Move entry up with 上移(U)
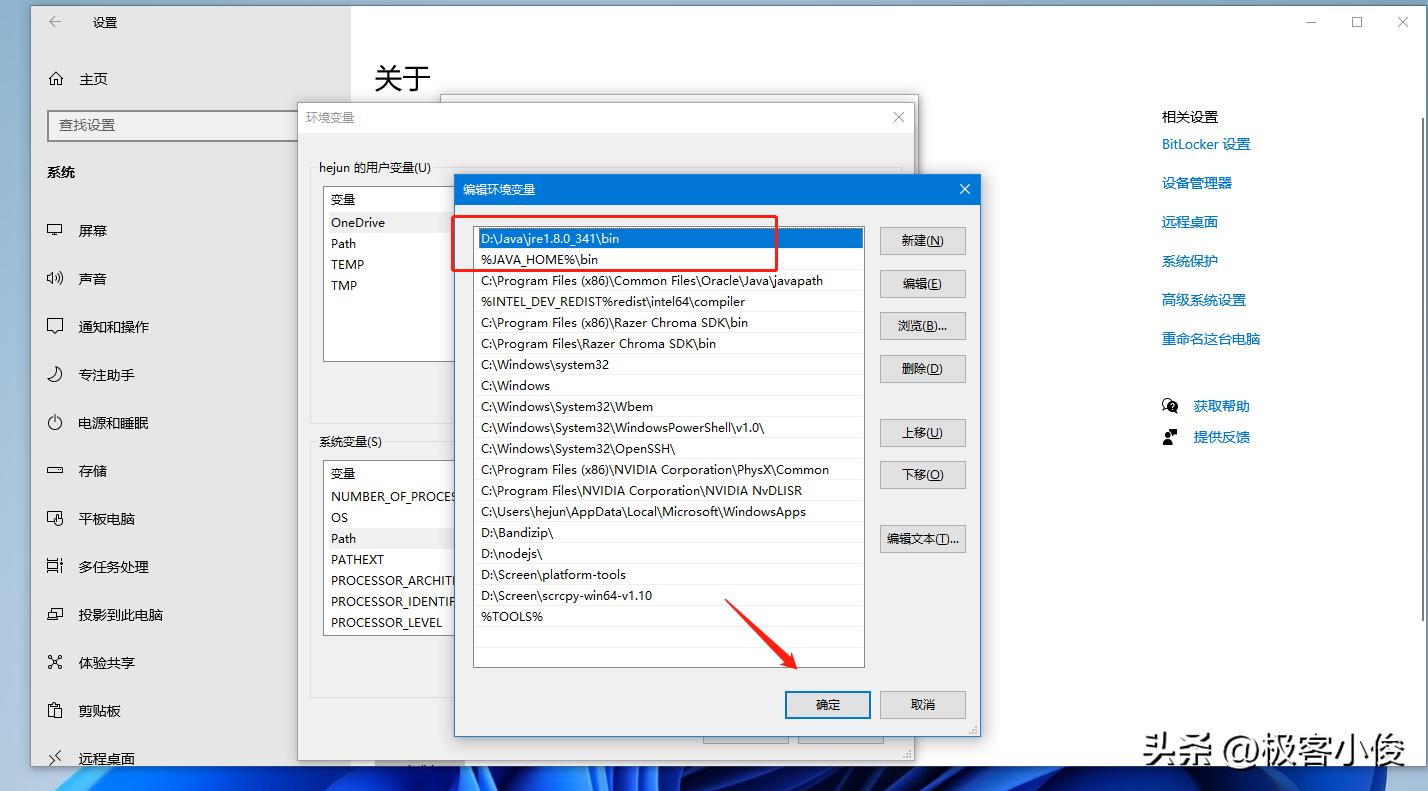This screenshot has height=791, width=1428. pos(921,432)
